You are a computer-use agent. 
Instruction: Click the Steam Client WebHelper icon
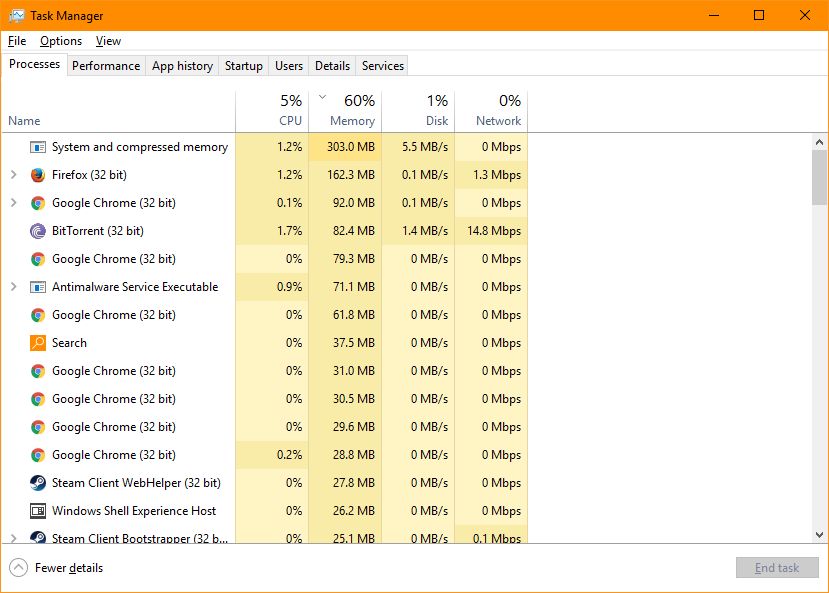tap(38, 483)
